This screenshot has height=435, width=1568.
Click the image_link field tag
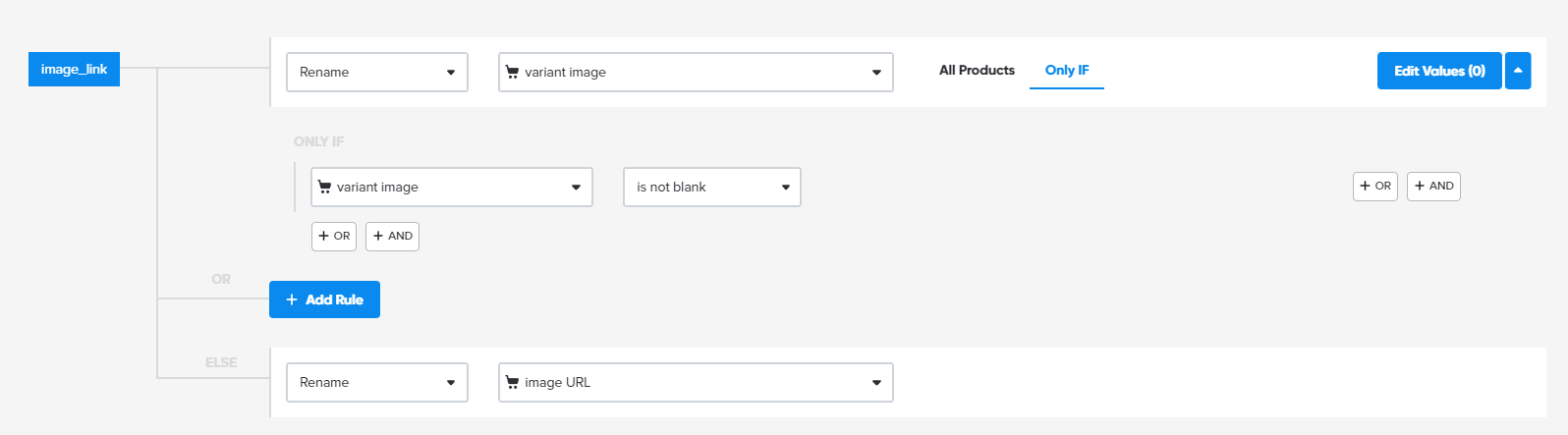[74, 69]
